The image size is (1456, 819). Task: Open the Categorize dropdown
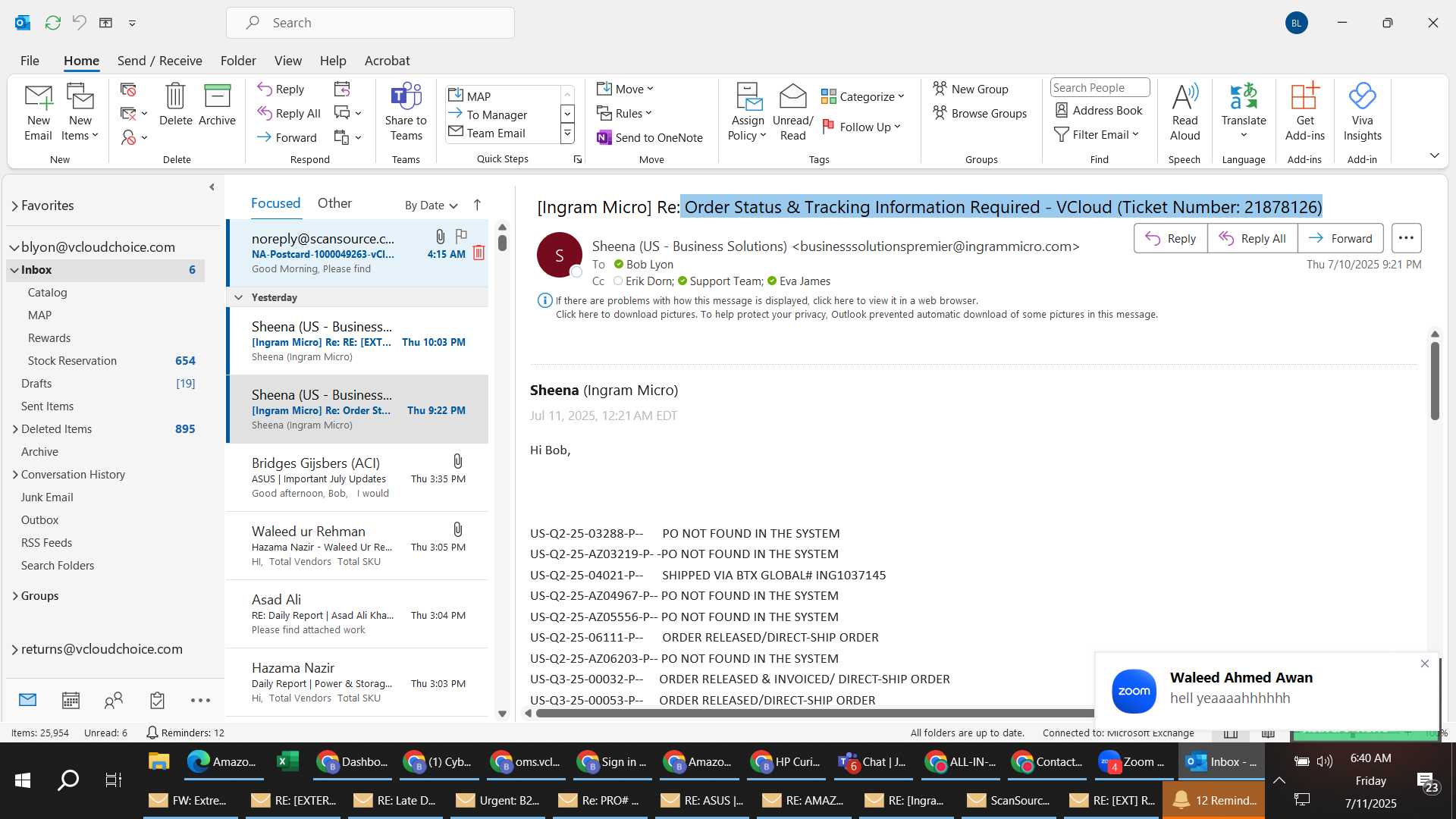click(x=863, y=96)
